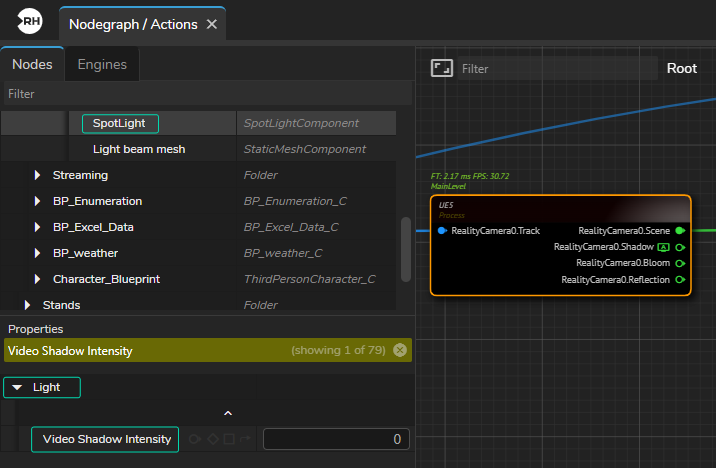This screenshot has width=716, height=468.
Task: Click the Video Shadow Intensity value field
Action: [x=336, y=439]
